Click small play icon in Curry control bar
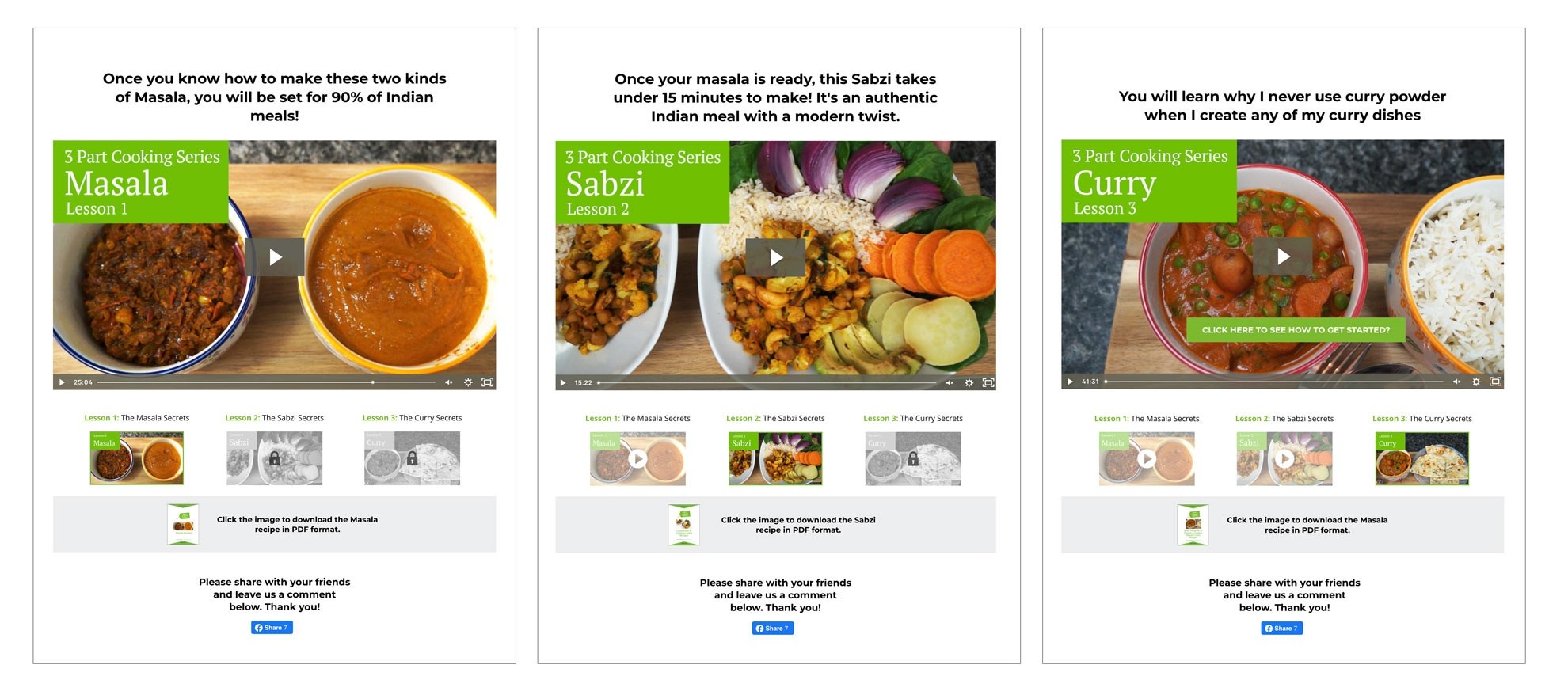 coord(1070,382)
